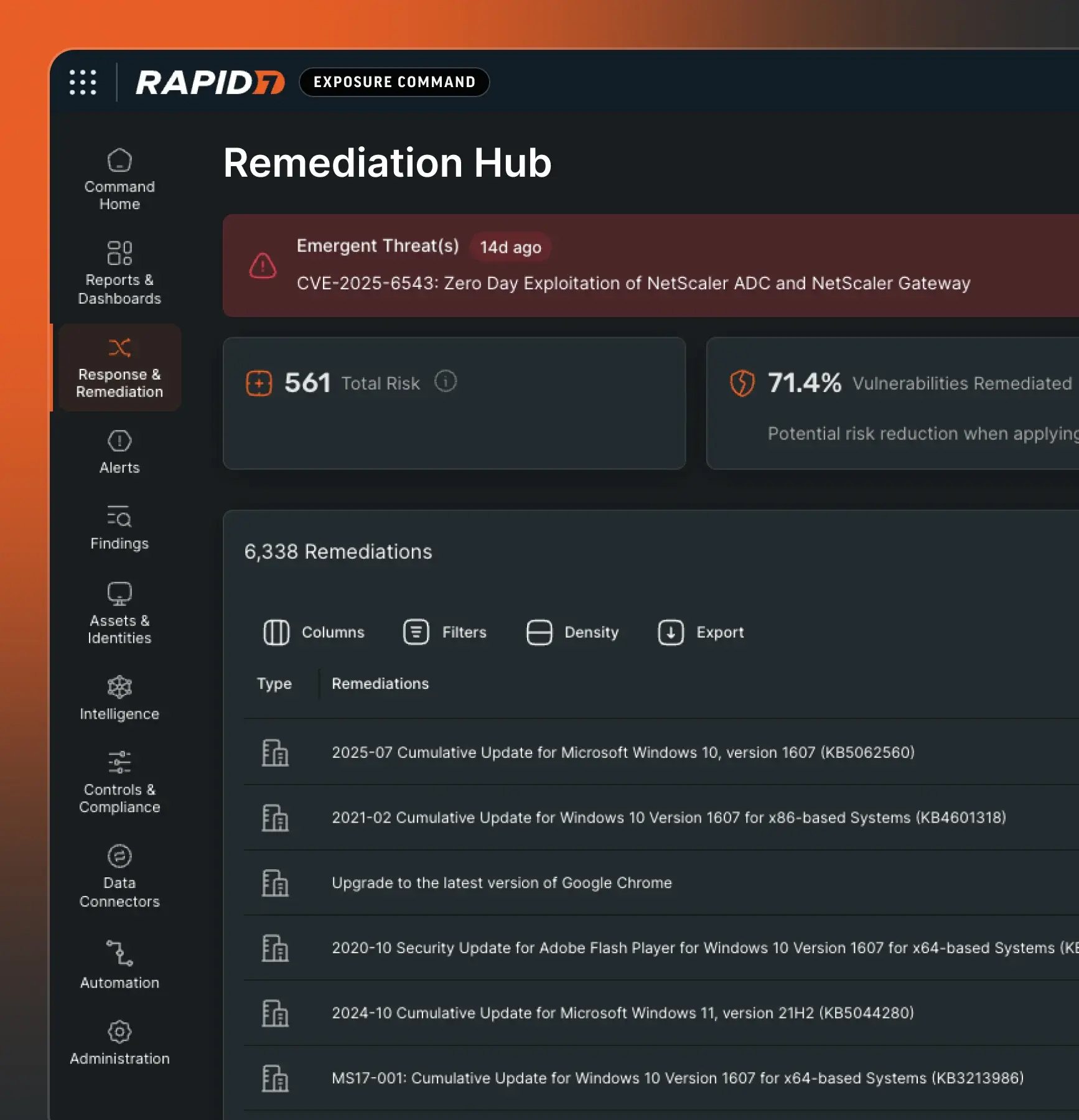Click the Columns toolbar icon

click(x=276, y=632)
